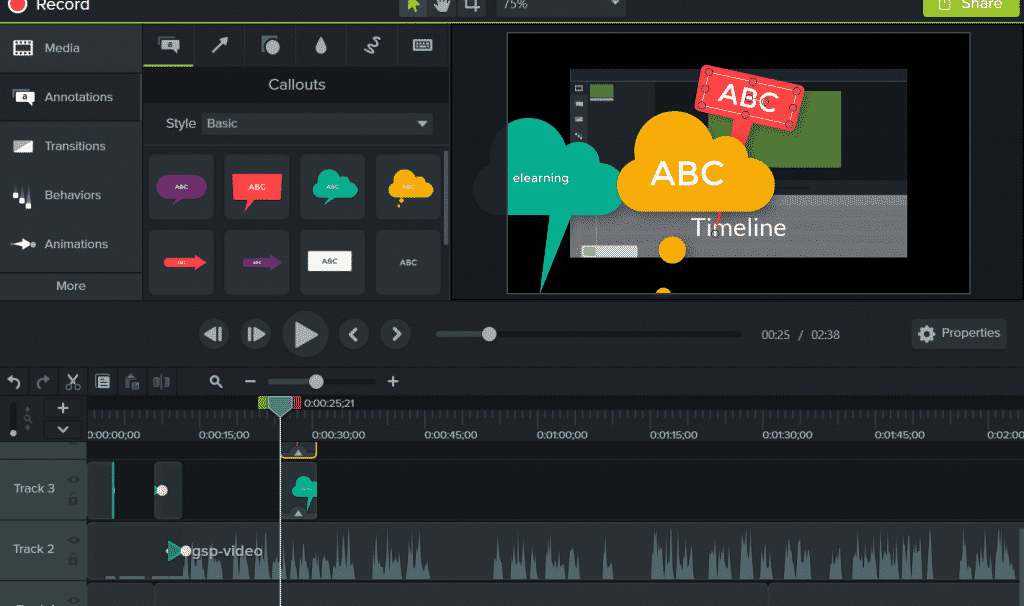Select the Keystroke callouts annotation tab
The height and width of the screenshot is (606, 1024).
click(423, 45)
